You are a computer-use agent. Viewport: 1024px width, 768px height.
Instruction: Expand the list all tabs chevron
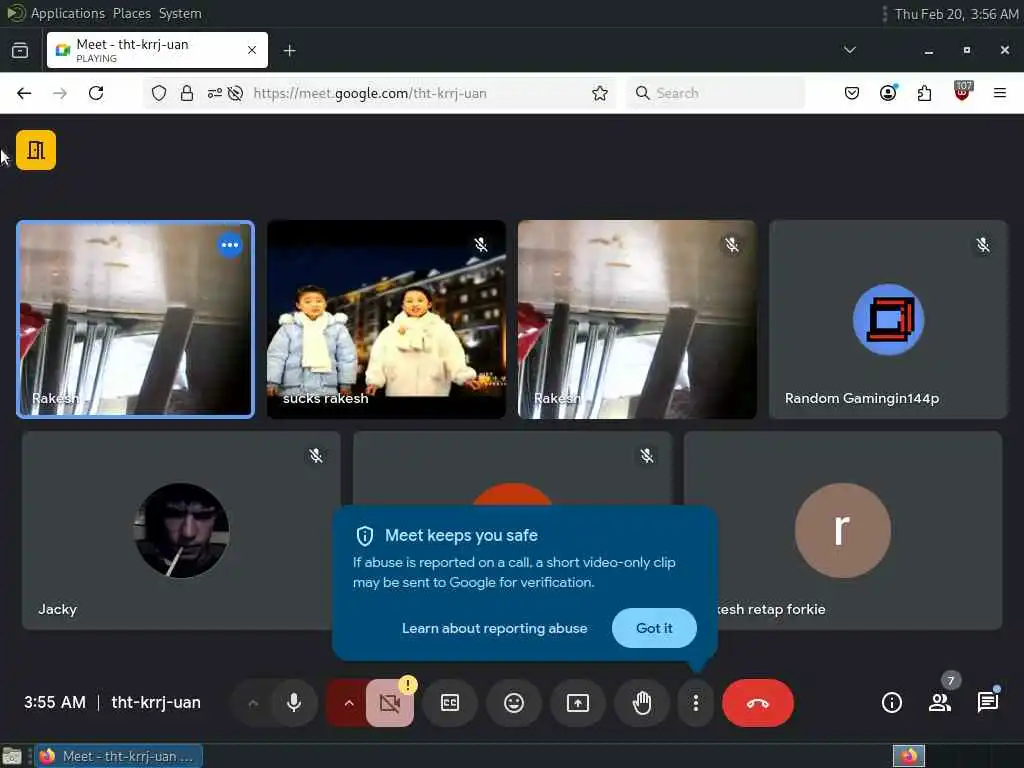pos(850,50)
